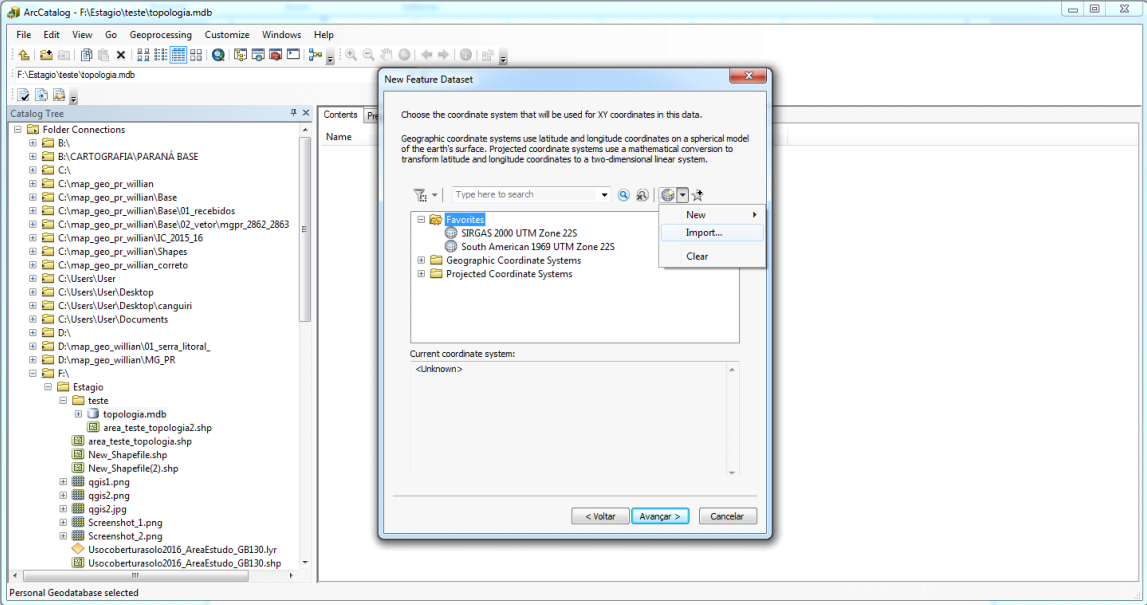The width and height of the screenshot is (1147, 605).
Task: Open the Customize menu
Action: 227,34
